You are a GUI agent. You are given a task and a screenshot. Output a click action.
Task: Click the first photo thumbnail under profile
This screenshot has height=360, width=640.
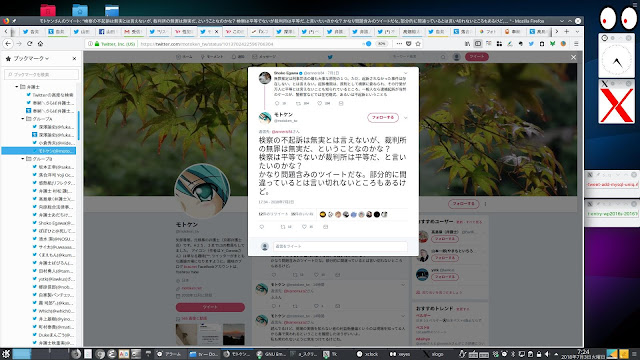pyautogui.click(x=186, y=335)
